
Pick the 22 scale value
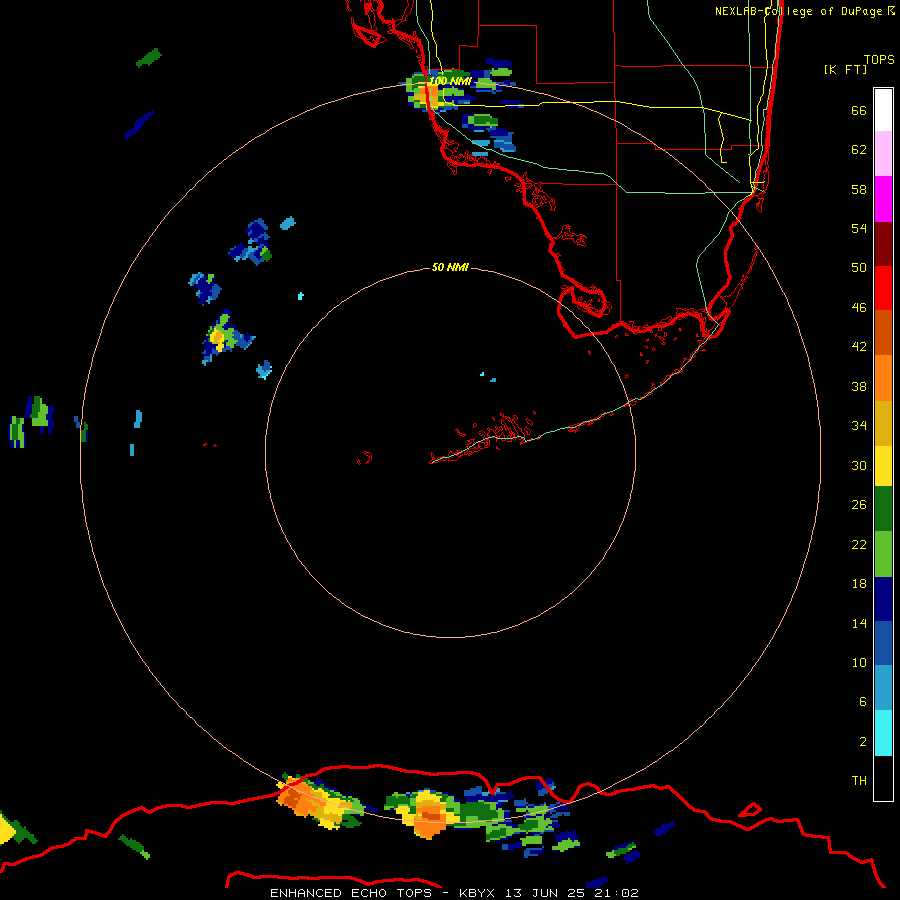click(x=859, y=544)
